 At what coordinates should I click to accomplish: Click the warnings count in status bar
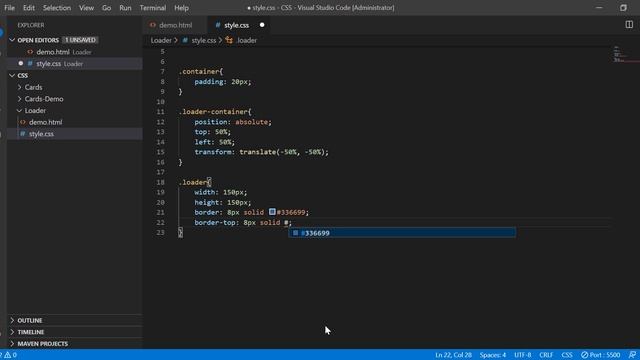click(11, 355)
